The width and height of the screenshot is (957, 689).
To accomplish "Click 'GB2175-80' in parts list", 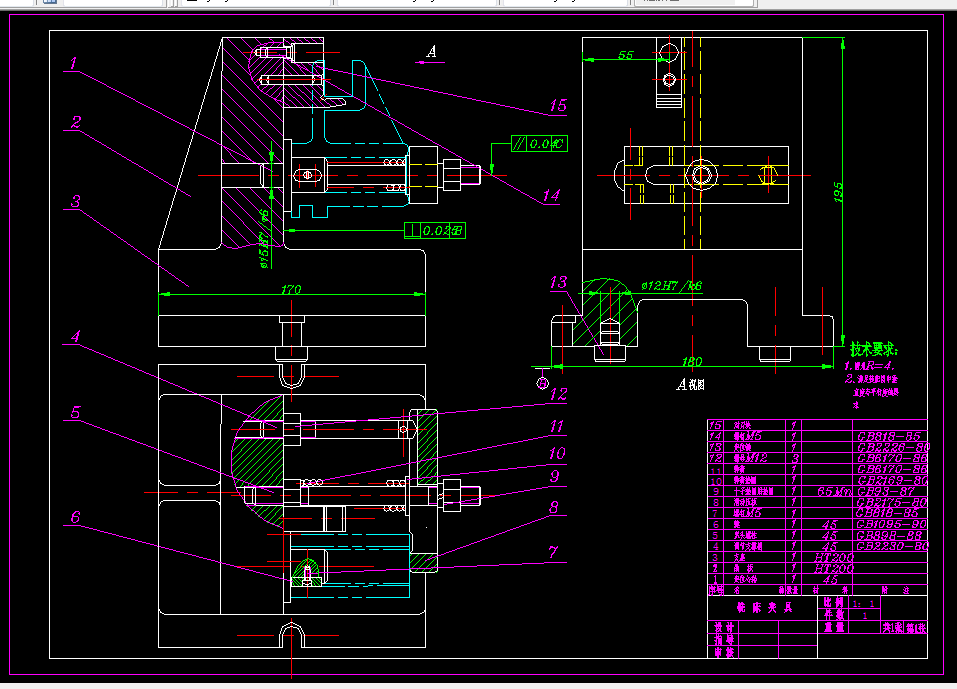I will point(892,502).
